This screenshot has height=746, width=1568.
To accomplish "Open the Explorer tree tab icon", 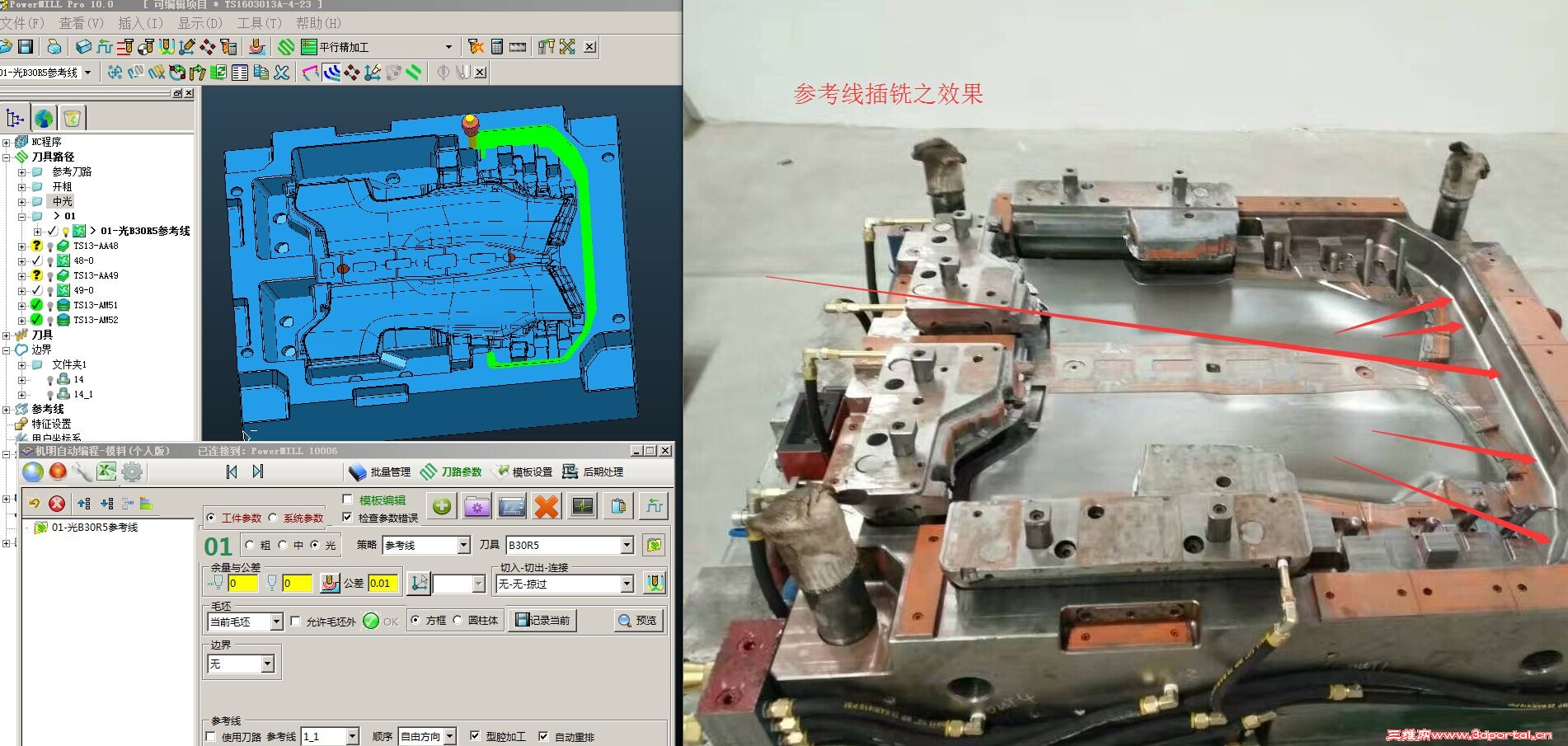I will (16, 118).
